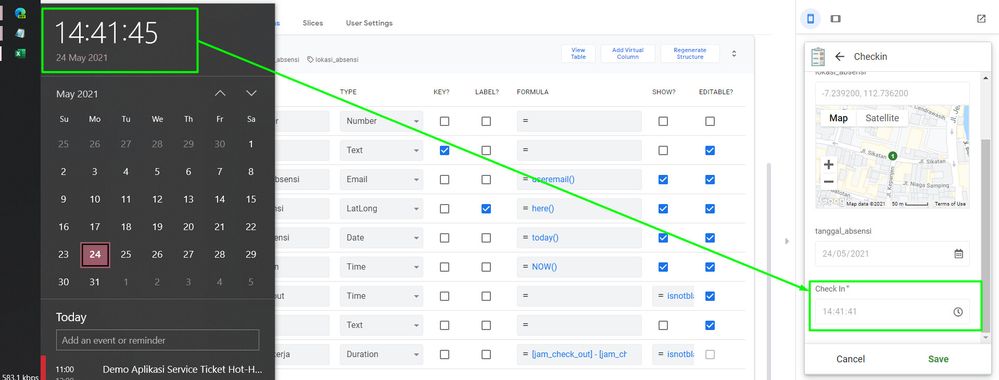Open Microsoft Edge from the taskbar
The width and height of the screenshot is (999, 380).
pos(20,12)
